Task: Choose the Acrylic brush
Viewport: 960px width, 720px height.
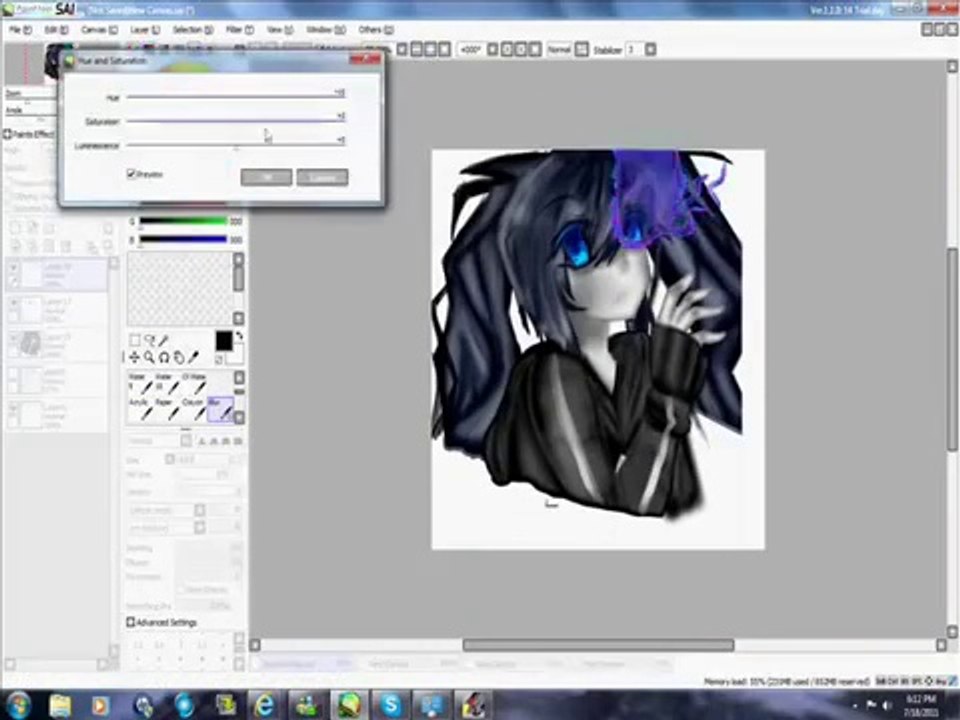Action: 141,410
